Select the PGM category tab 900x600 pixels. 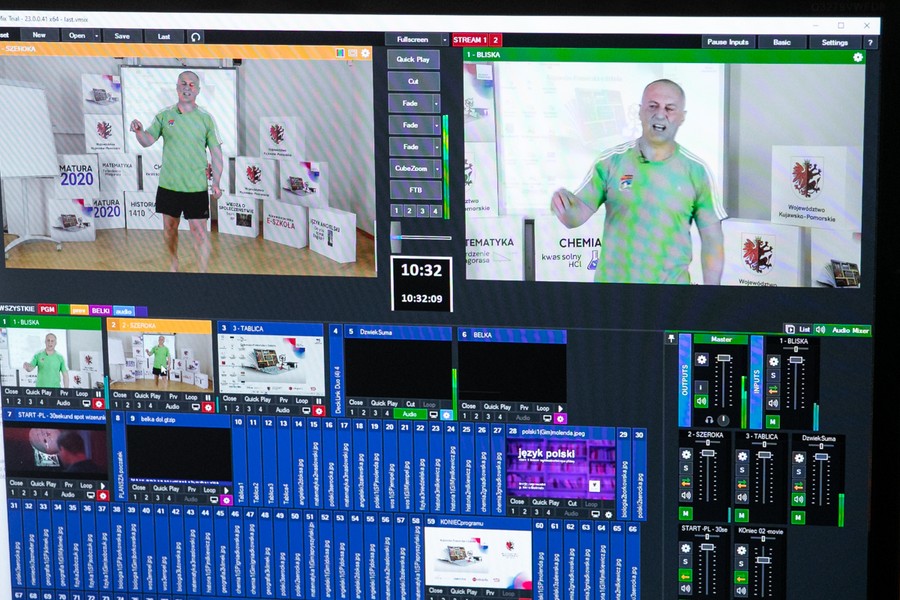click(47, 311)
